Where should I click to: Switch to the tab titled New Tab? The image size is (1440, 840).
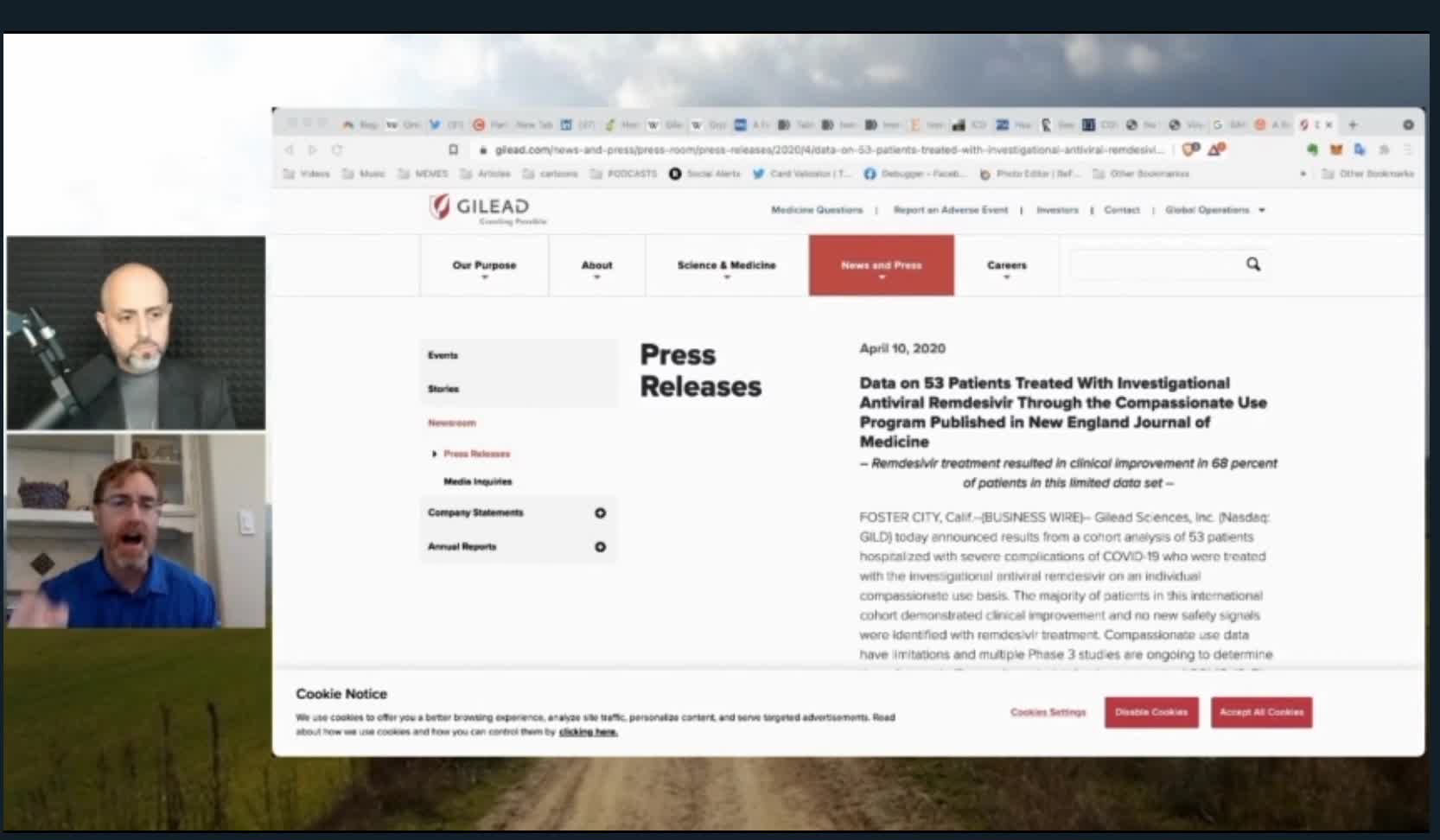pyautogui.click(x=536, y=124)
